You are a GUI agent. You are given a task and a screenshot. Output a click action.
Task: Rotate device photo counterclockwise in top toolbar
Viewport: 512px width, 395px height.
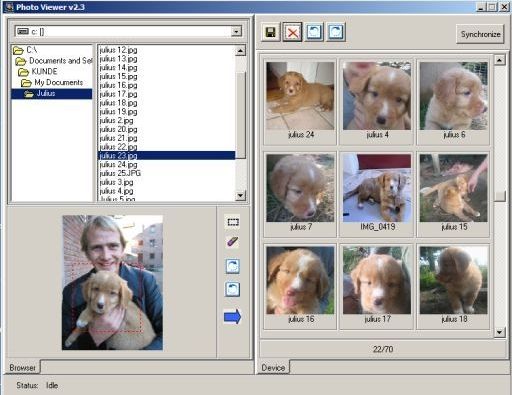click(x=314, y=32)
